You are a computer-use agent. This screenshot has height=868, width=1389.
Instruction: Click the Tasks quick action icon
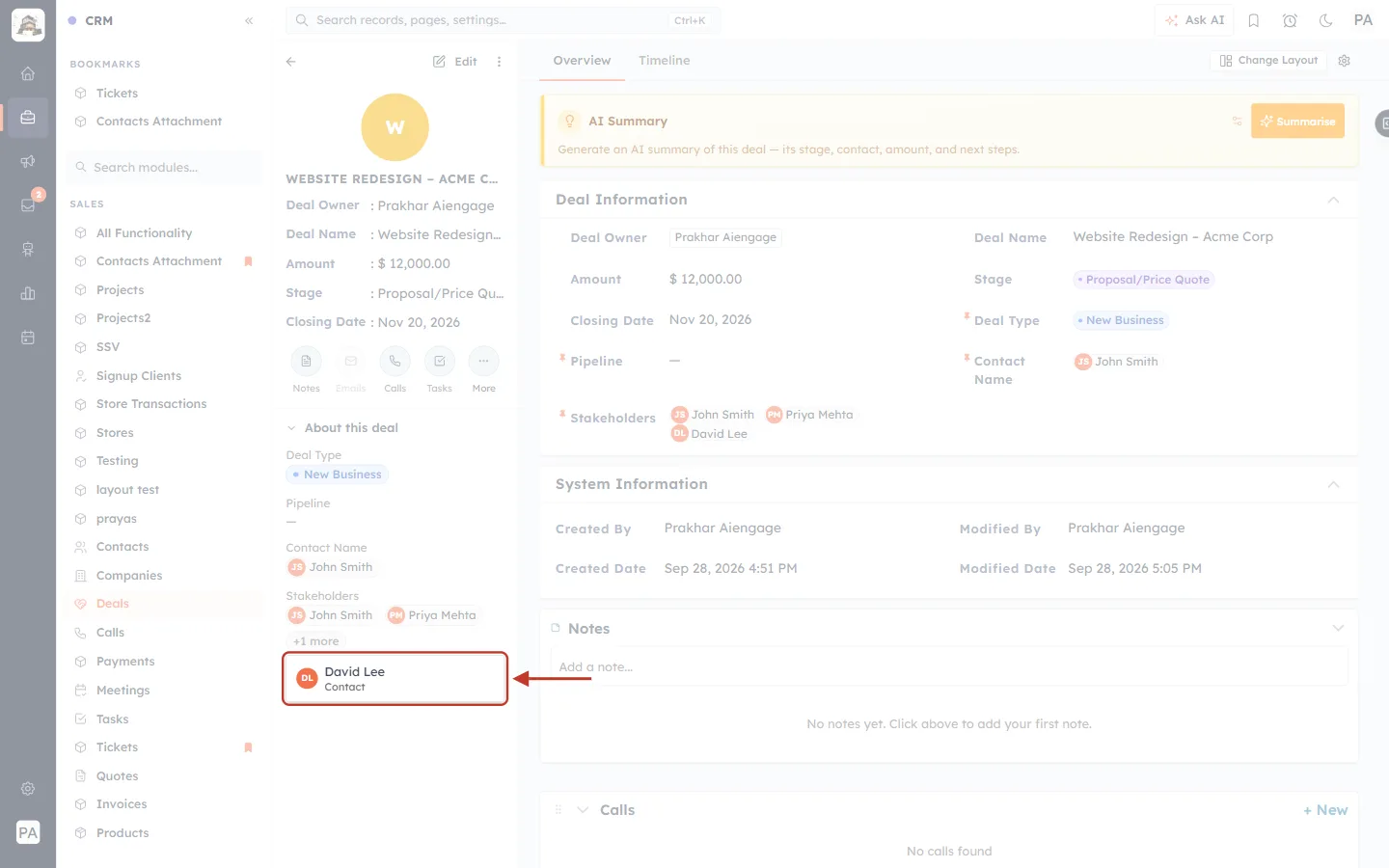pyautogui.click(x=440, y=362)
